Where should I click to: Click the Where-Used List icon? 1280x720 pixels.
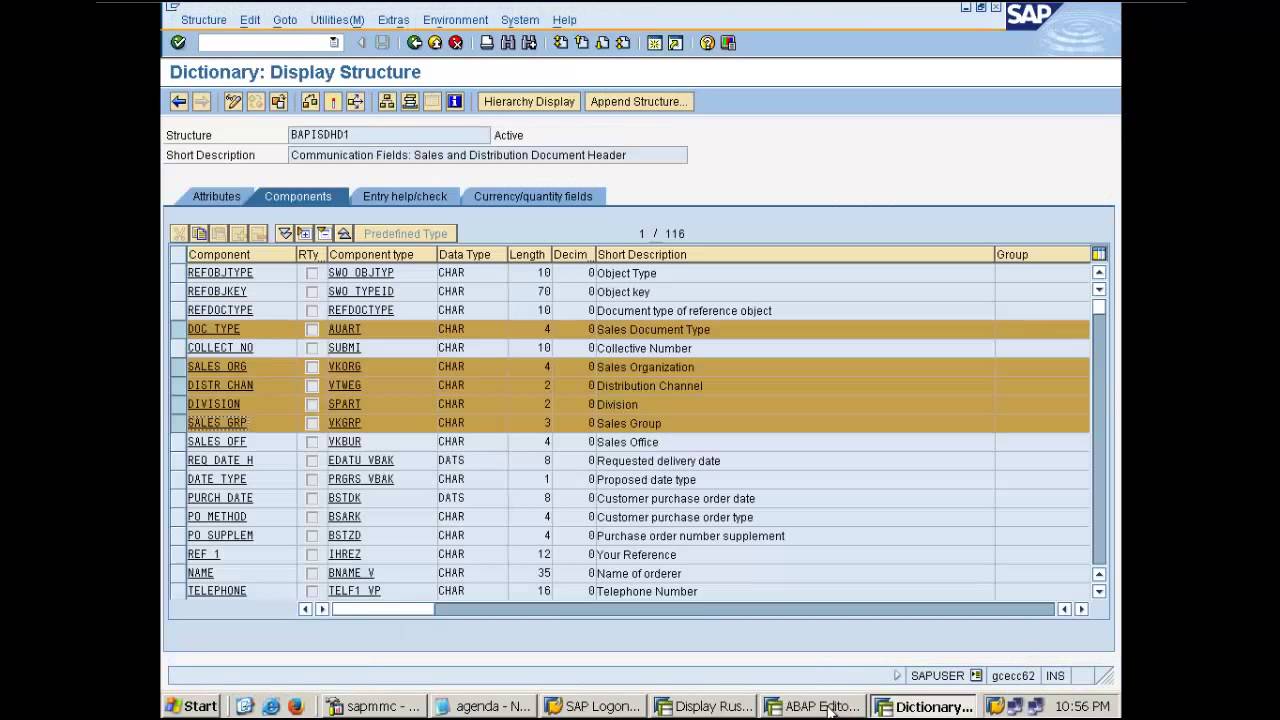[x=356, y=101]
